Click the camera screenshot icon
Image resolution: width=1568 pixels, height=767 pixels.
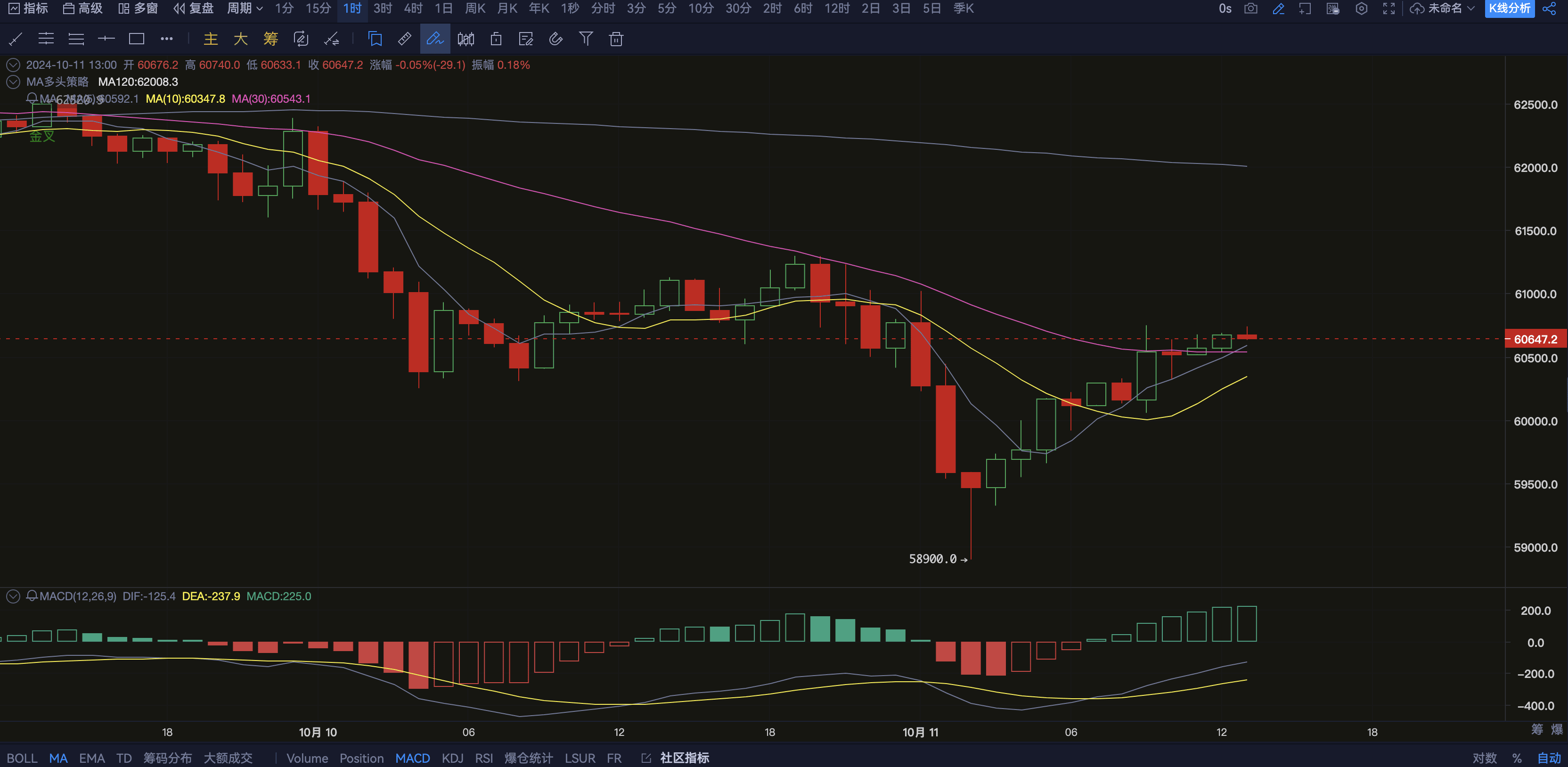[1250, 8]
